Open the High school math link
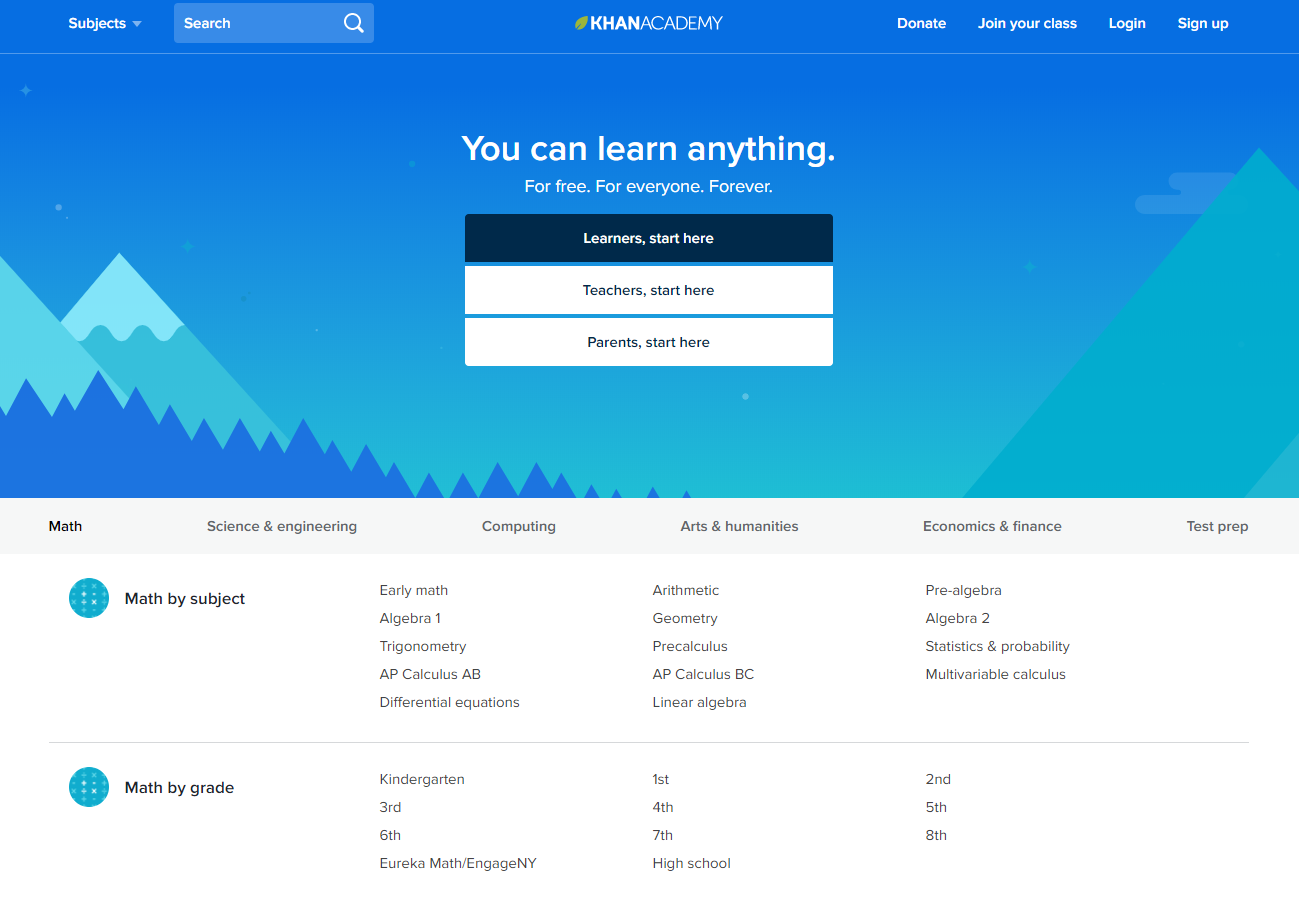Viewport: 1299px width, 903px height. [692, 863]
